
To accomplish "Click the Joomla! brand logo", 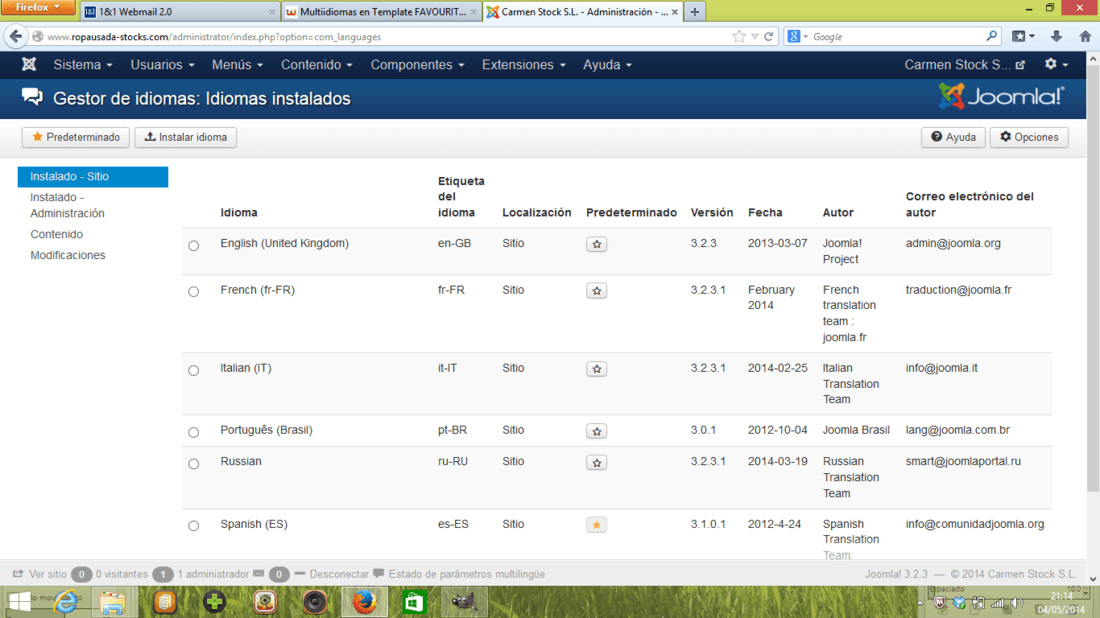I will point(1002,97).
